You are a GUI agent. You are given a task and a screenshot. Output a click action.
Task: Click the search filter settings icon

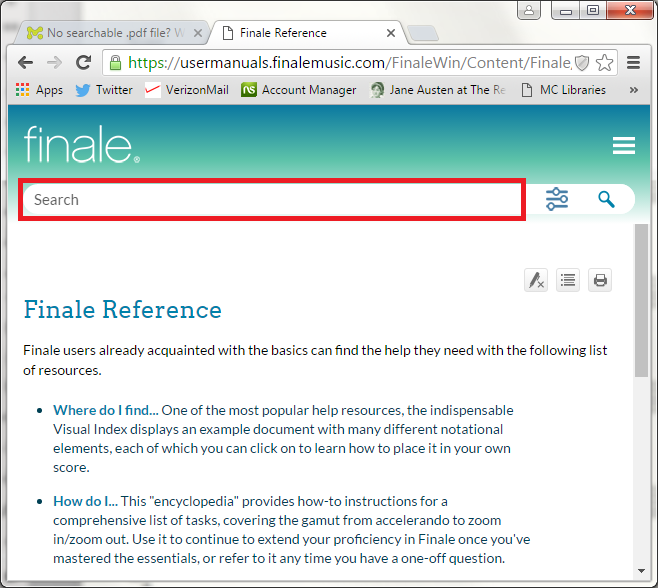pyautogui.click(x=557, y=199)
